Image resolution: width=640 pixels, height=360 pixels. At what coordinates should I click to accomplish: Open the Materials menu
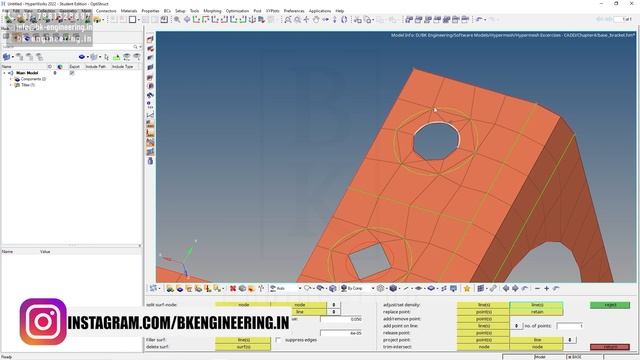[x=129, y=11]
